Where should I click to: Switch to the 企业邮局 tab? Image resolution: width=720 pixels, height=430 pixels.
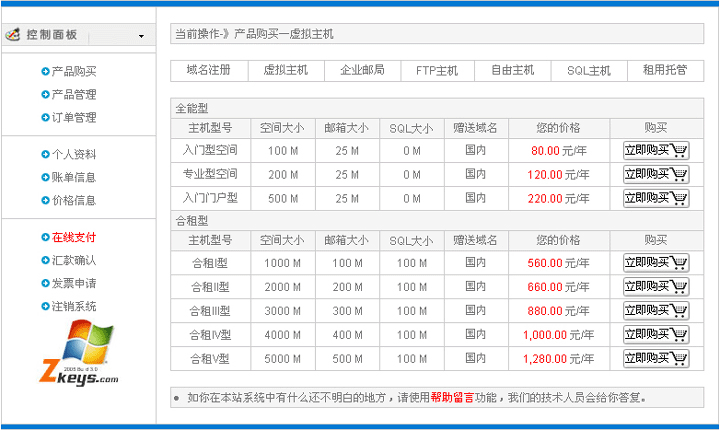pos(362,70)
